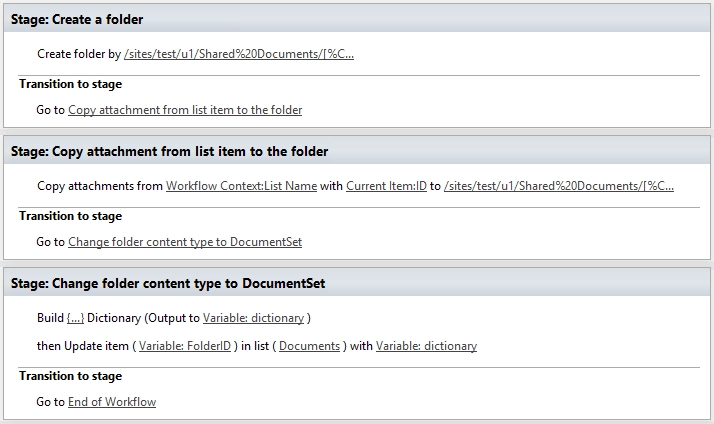Click Transition to stage label in first stage
Screen dimensions: 714x424
[x=71, y=84]
